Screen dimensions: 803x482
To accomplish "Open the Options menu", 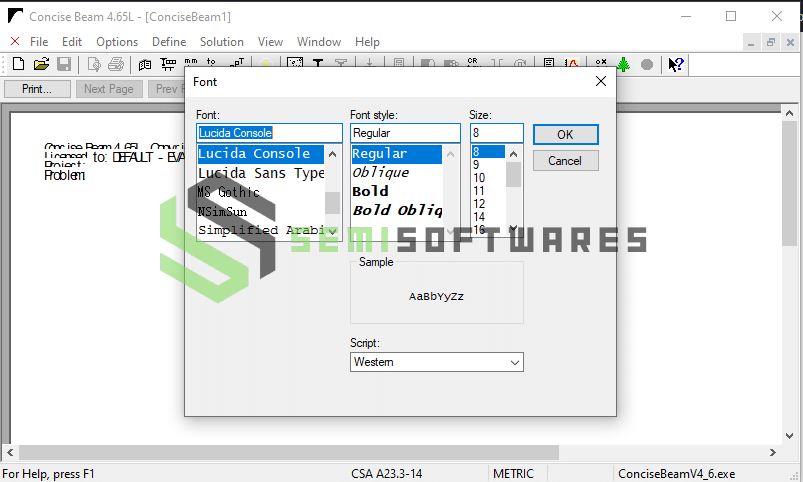I will pos(117,42).
